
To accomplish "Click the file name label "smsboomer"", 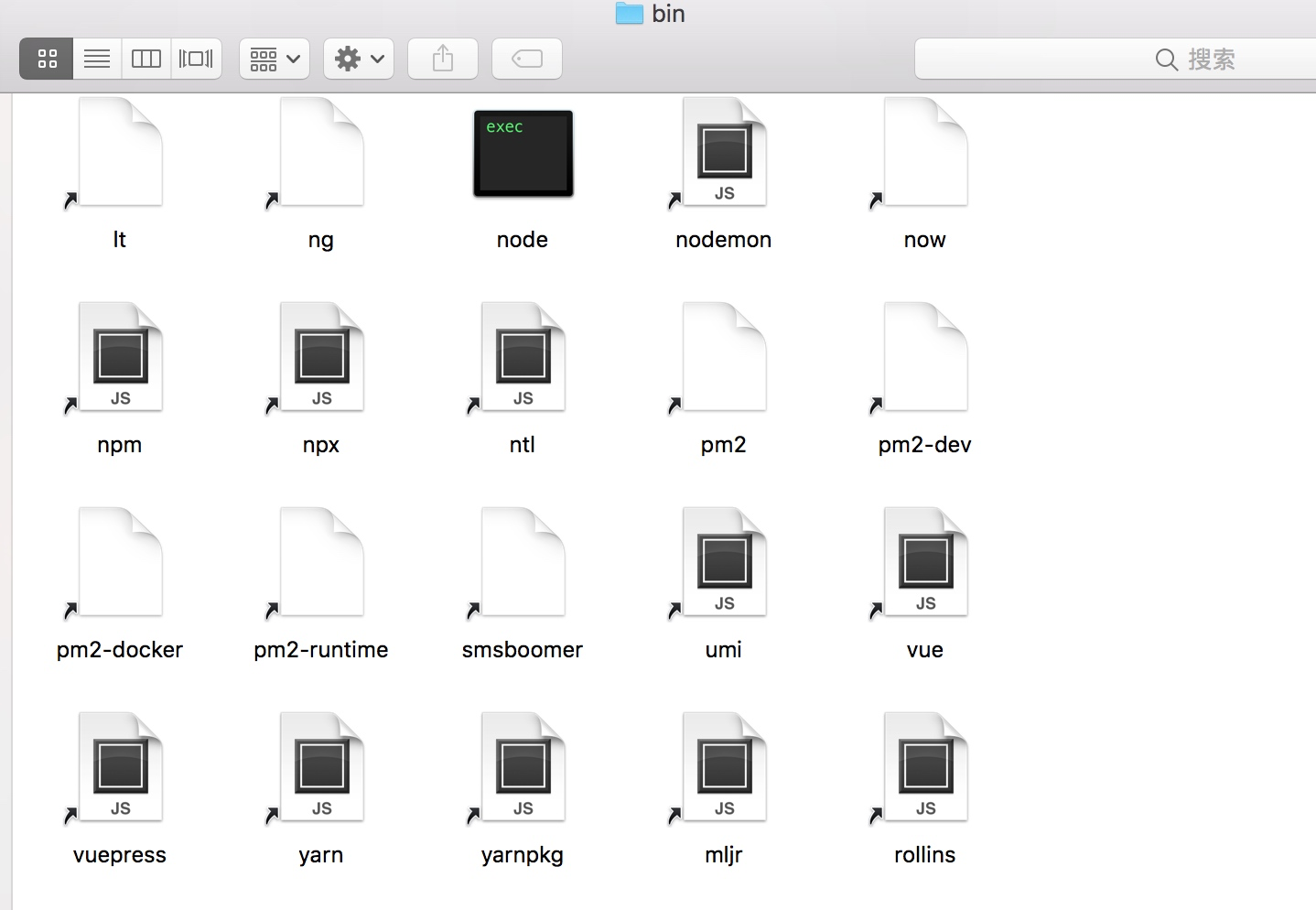I will coord(523,650).
